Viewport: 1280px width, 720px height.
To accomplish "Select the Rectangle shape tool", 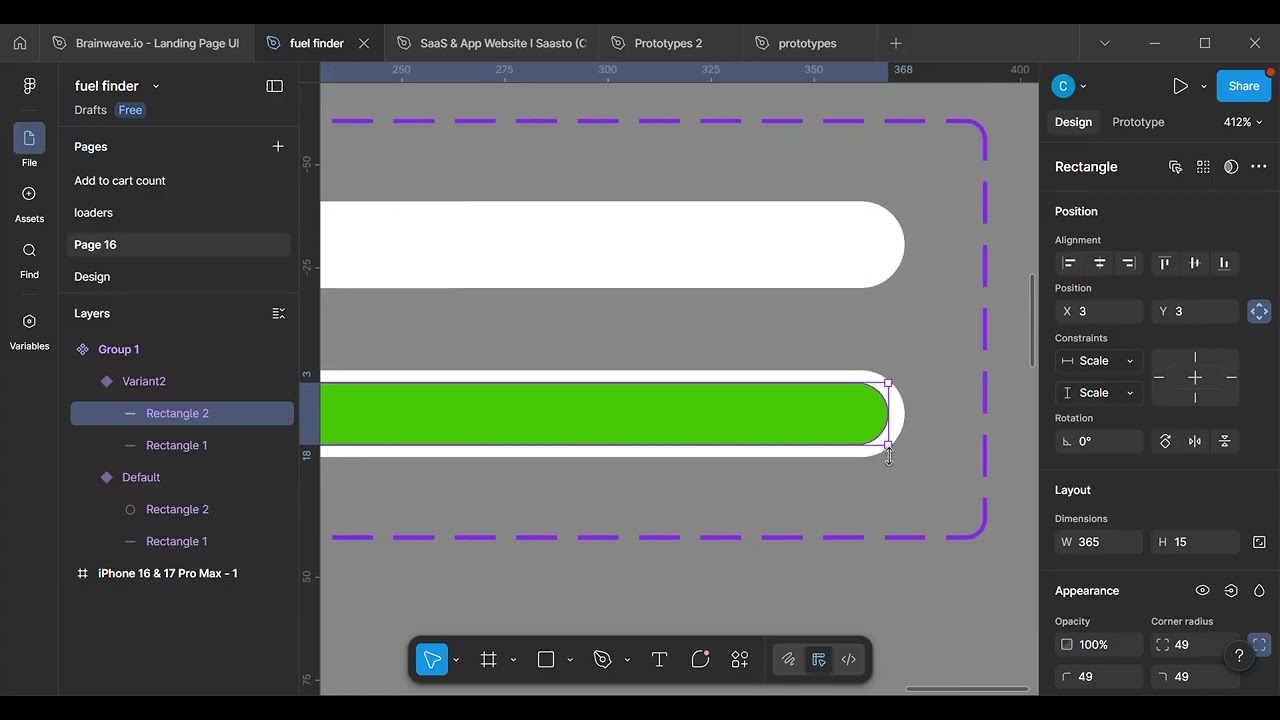I will point(546,659).
